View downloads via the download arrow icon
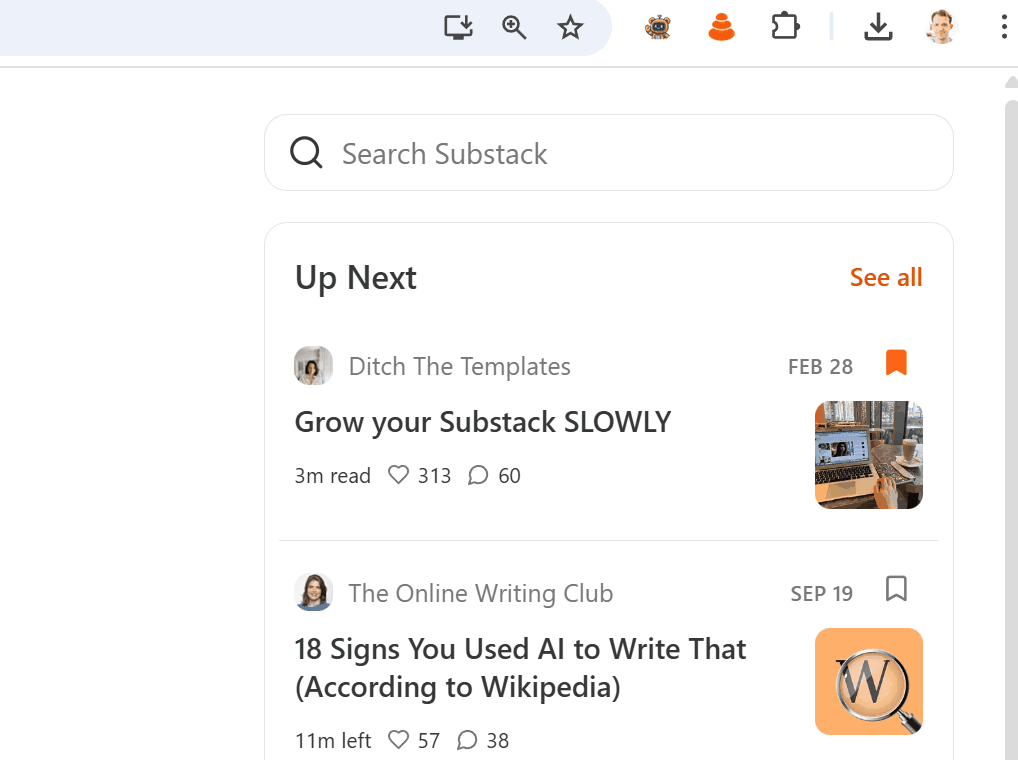The width and height of the screenshot is (1018, 760). [878, 27]
